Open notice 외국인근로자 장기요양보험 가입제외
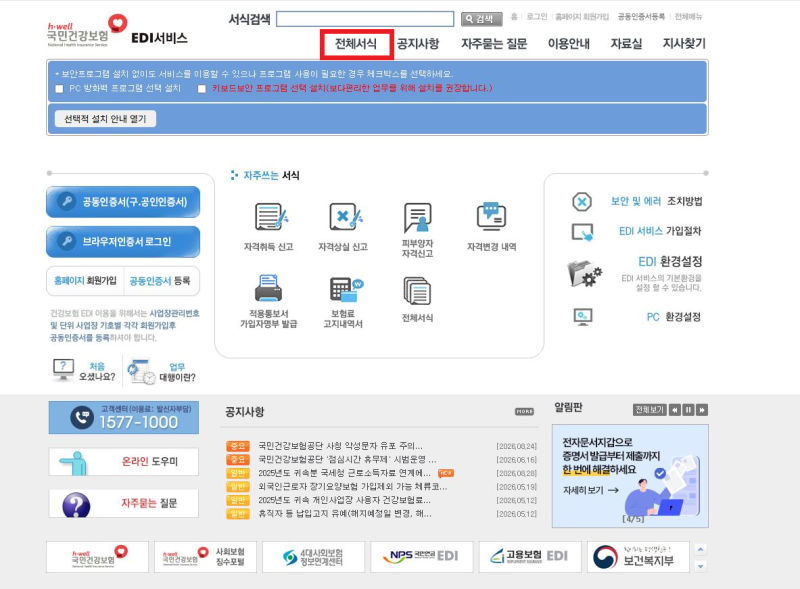 pos(353,487)
